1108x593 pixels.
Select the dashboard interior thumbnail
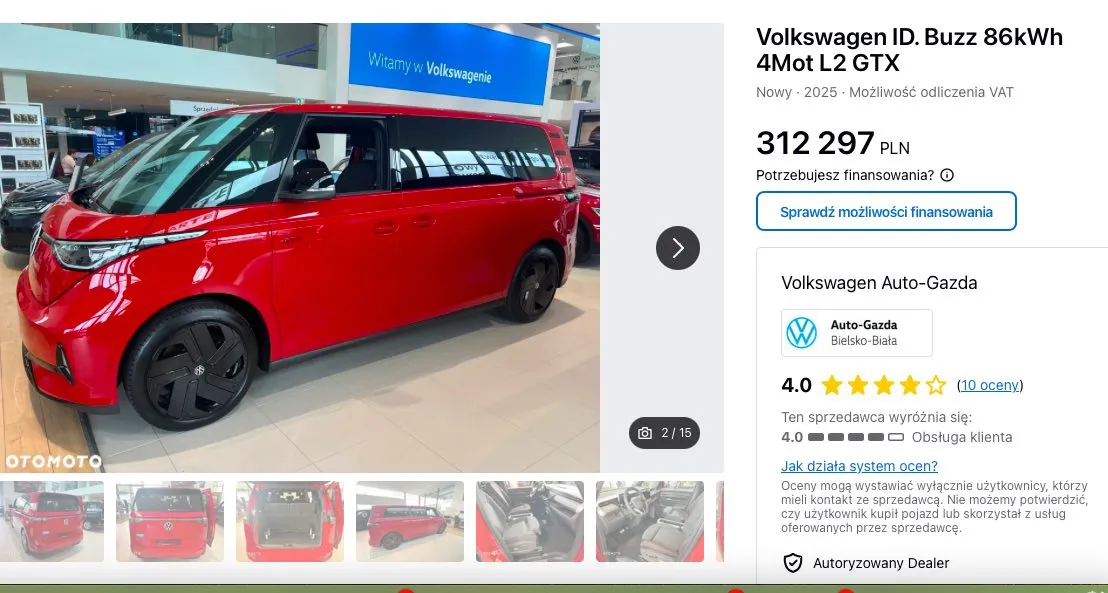tap(650, 522)
